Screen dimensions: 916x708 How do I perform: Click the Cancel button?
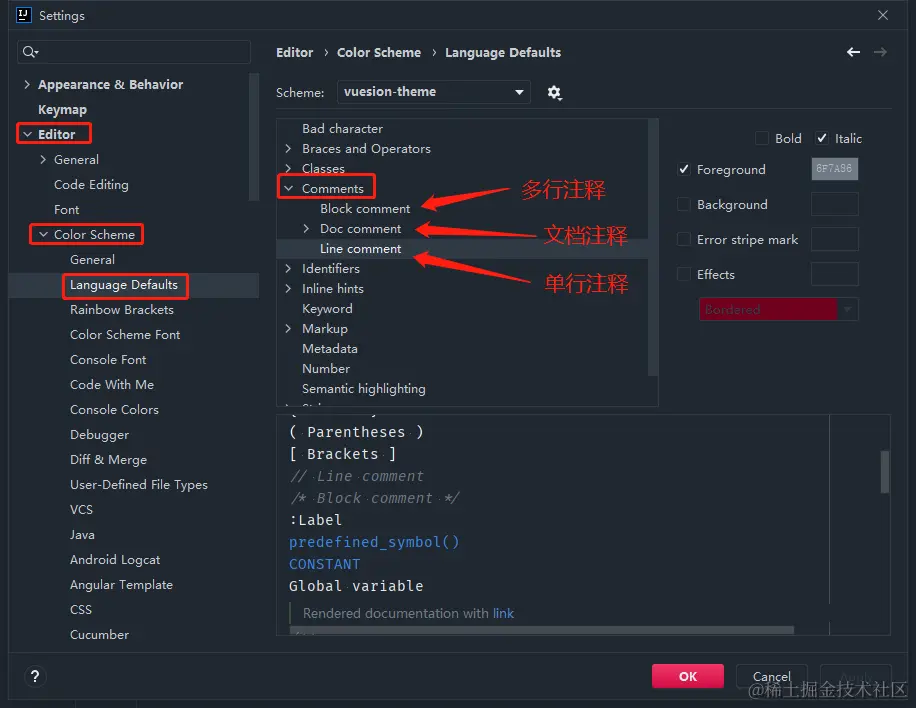[x=771, y=676]
